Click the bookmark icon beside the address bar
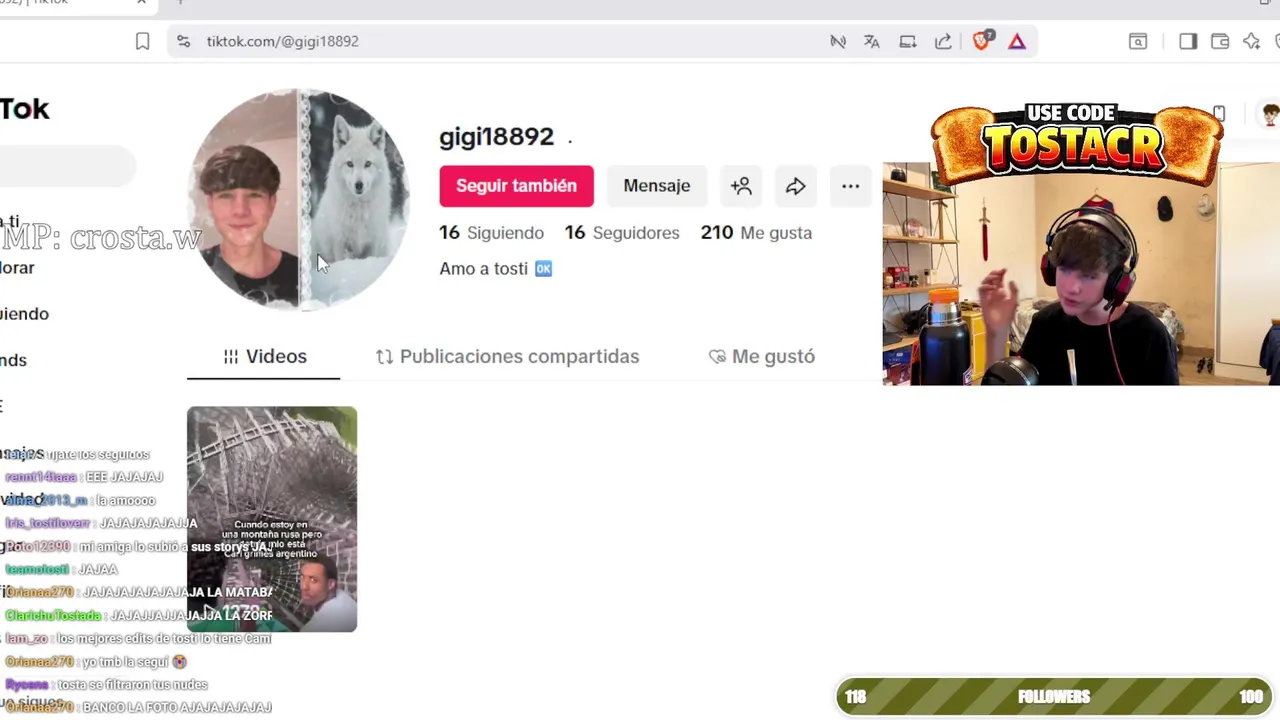The height and width of the screenshot is (720, 1280). click(142, 41)
